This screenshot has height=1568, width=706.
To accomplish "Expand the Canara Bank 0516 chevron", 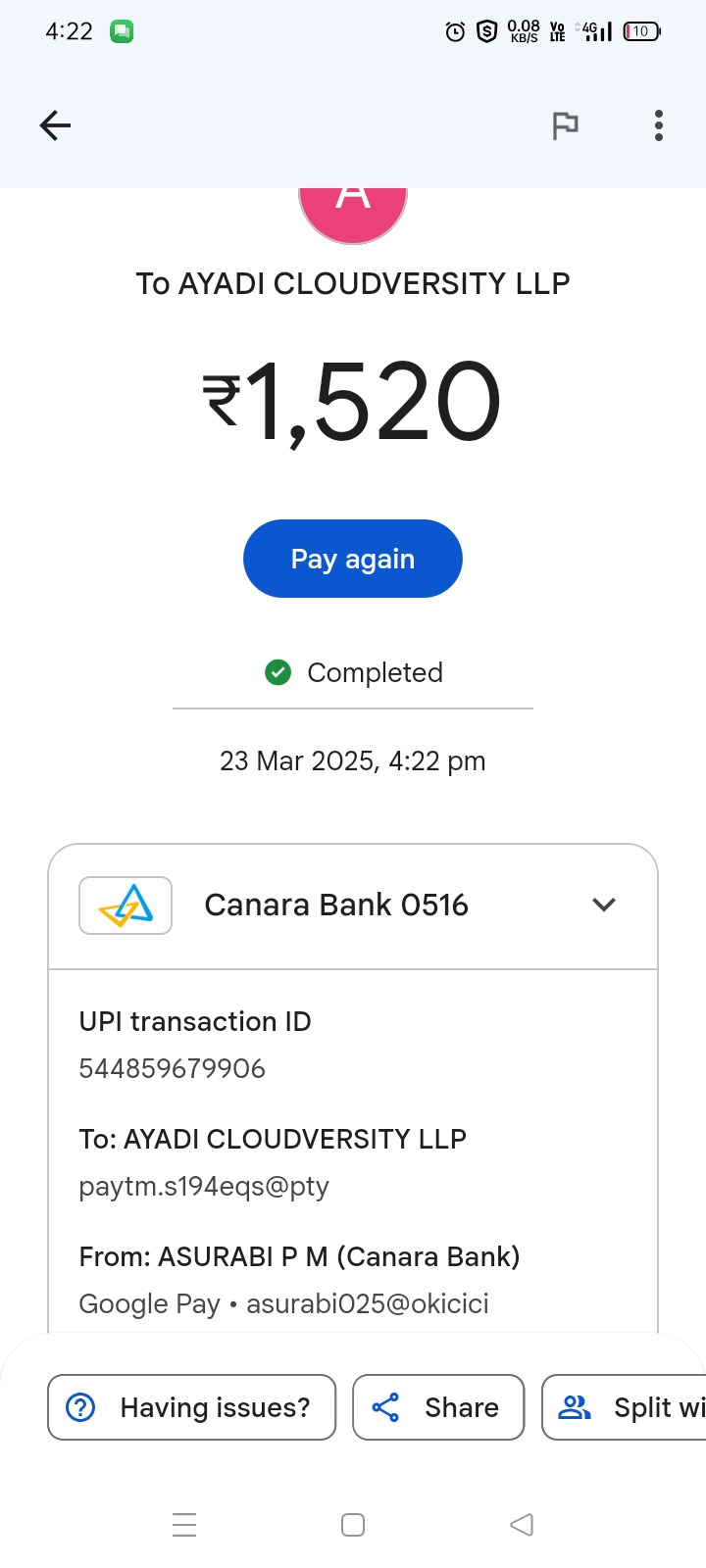I will [x=604, y=905].
